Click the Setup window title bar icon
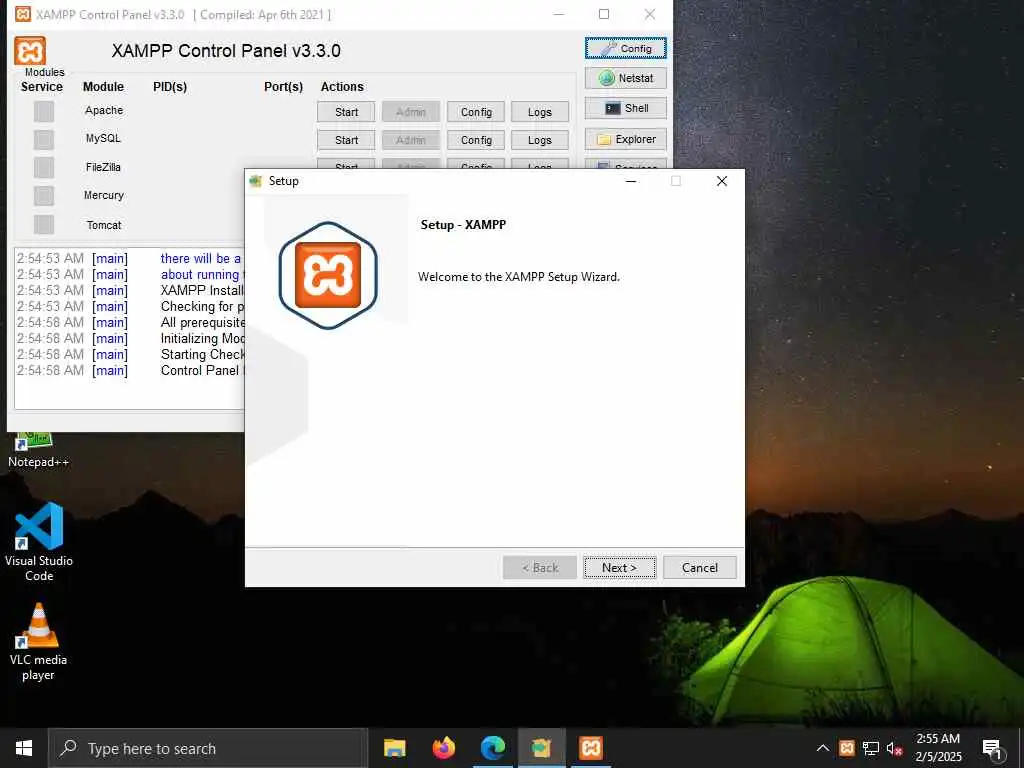This screenshot has height=768, width=1024. click(x=255, y=181)
